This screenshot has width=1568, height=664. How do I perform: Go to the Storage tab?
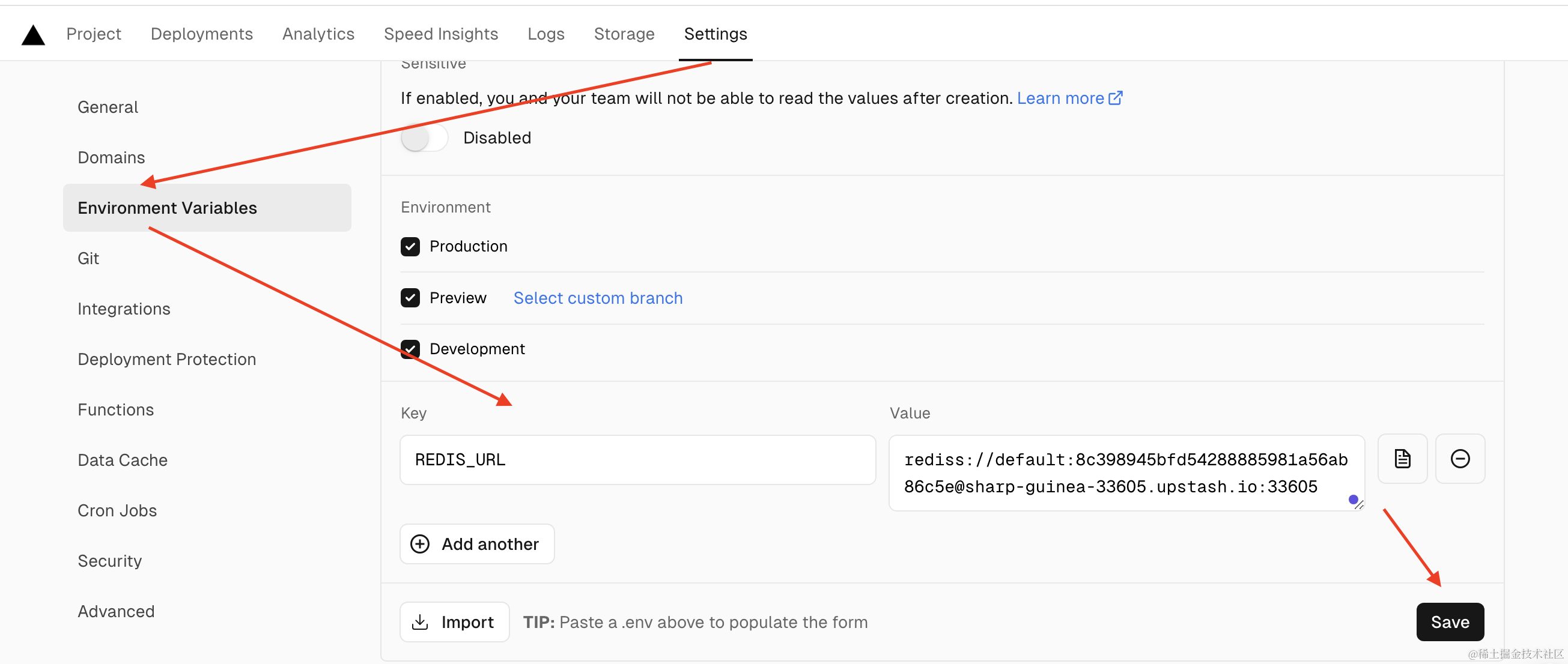624,34
